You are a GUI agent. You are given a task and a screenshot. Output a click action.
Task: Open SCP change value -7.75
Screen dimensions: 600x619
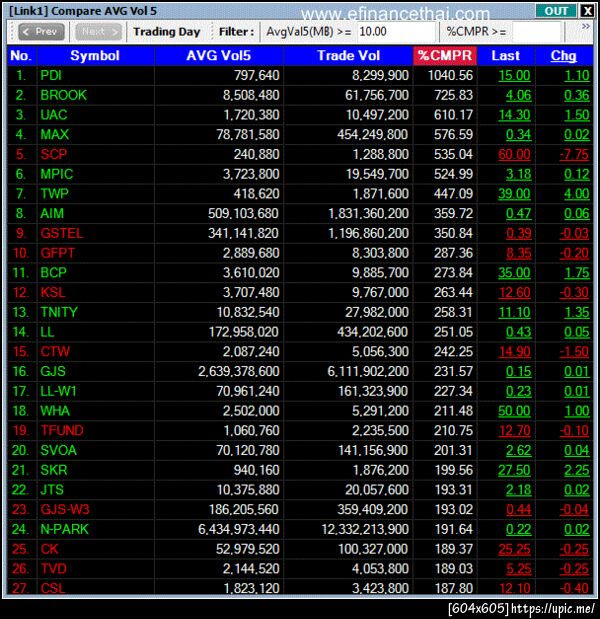575,154
